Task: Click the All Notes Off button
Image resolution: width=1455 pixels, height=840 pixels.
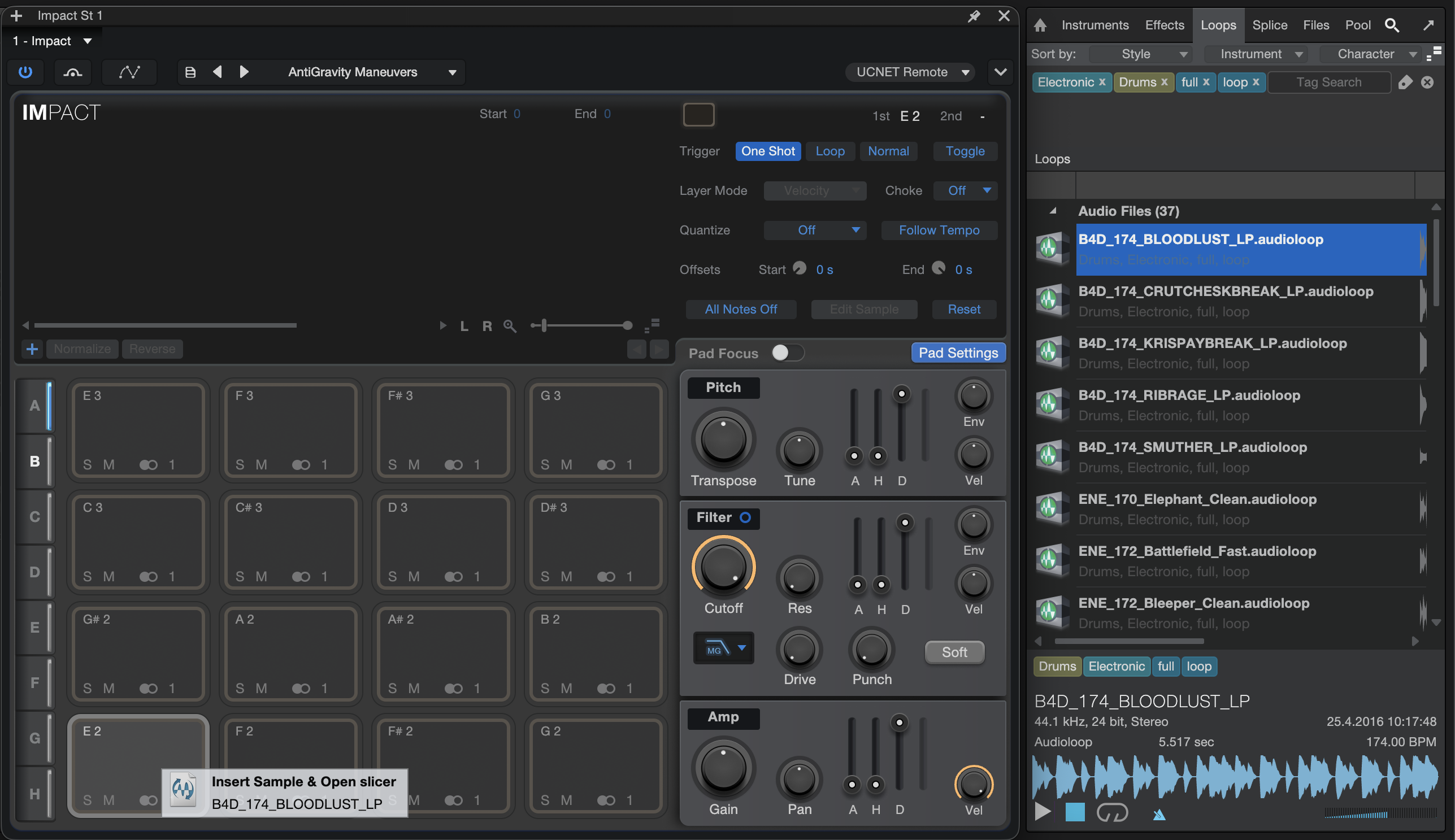Action: [x=741, y=309]
